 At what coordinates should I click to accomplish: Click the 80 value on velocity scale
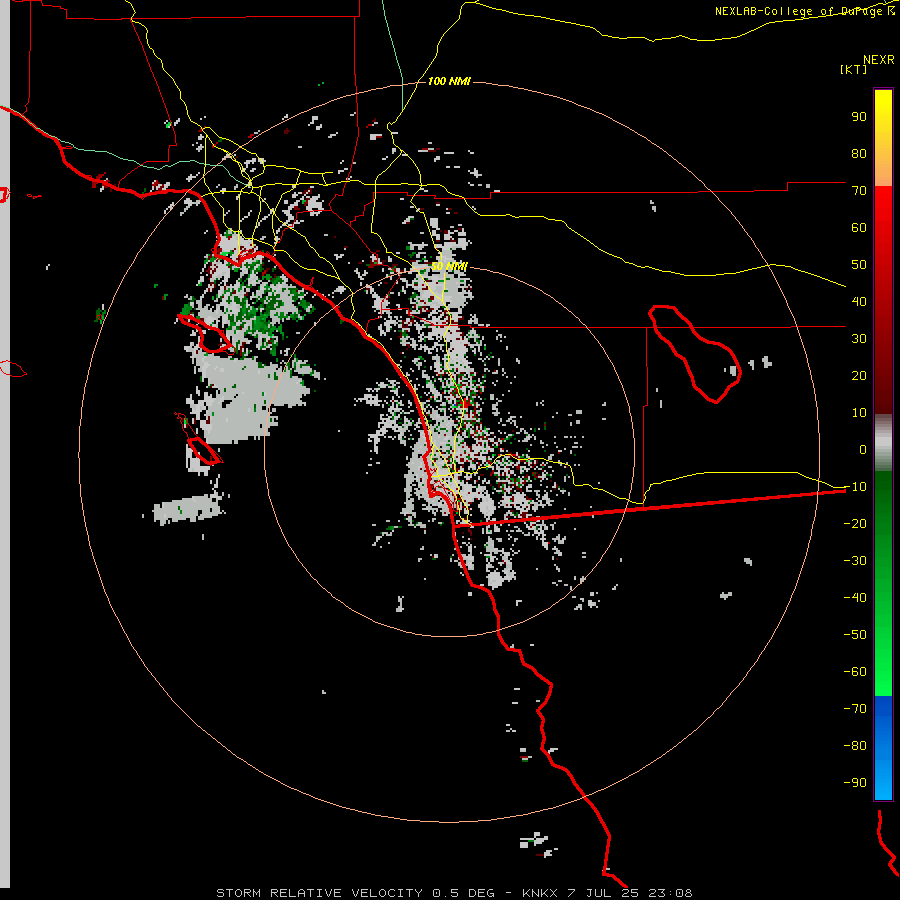[x=859, y=153]
